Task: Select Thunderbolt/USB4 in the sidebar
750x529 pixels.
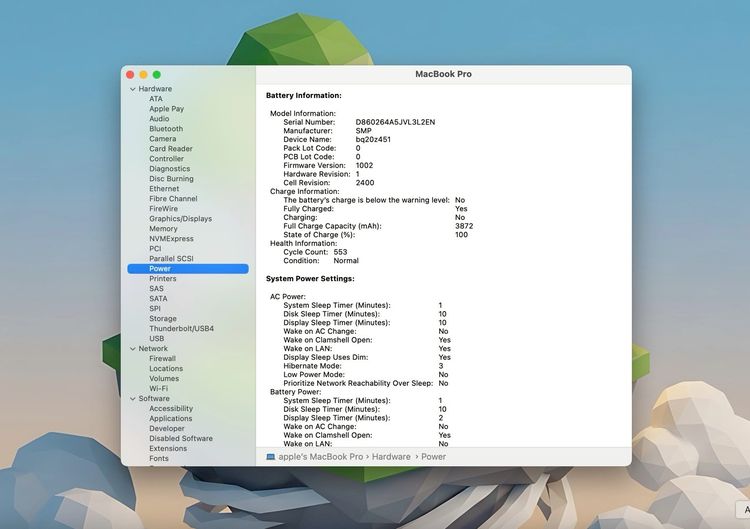Action: coord(181,329)
